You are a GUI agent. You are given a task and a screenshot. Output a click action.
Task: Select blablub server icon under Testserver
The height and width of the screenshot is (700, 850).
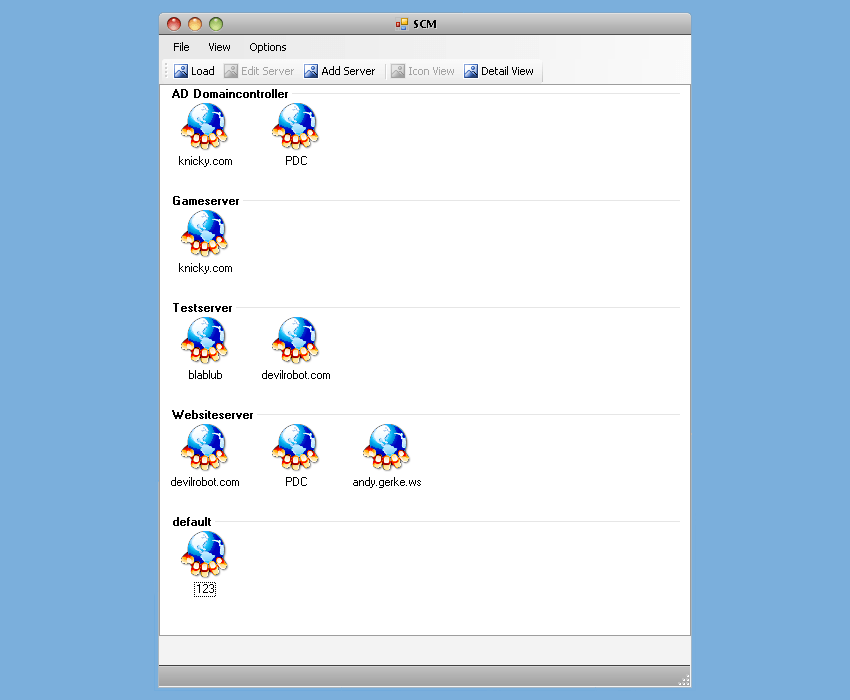(x=205, y=340)
